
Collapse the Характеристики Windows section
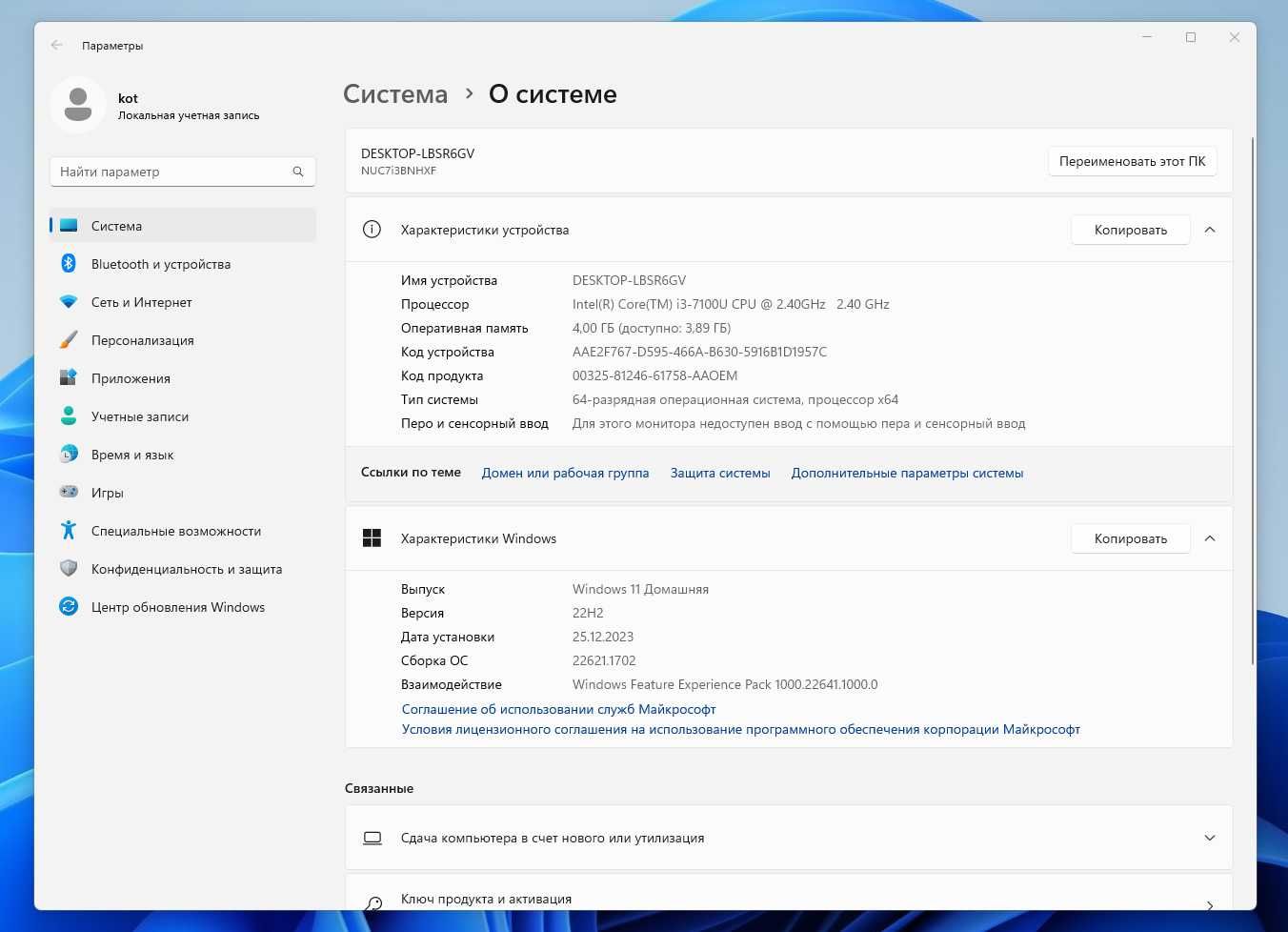1210,538
